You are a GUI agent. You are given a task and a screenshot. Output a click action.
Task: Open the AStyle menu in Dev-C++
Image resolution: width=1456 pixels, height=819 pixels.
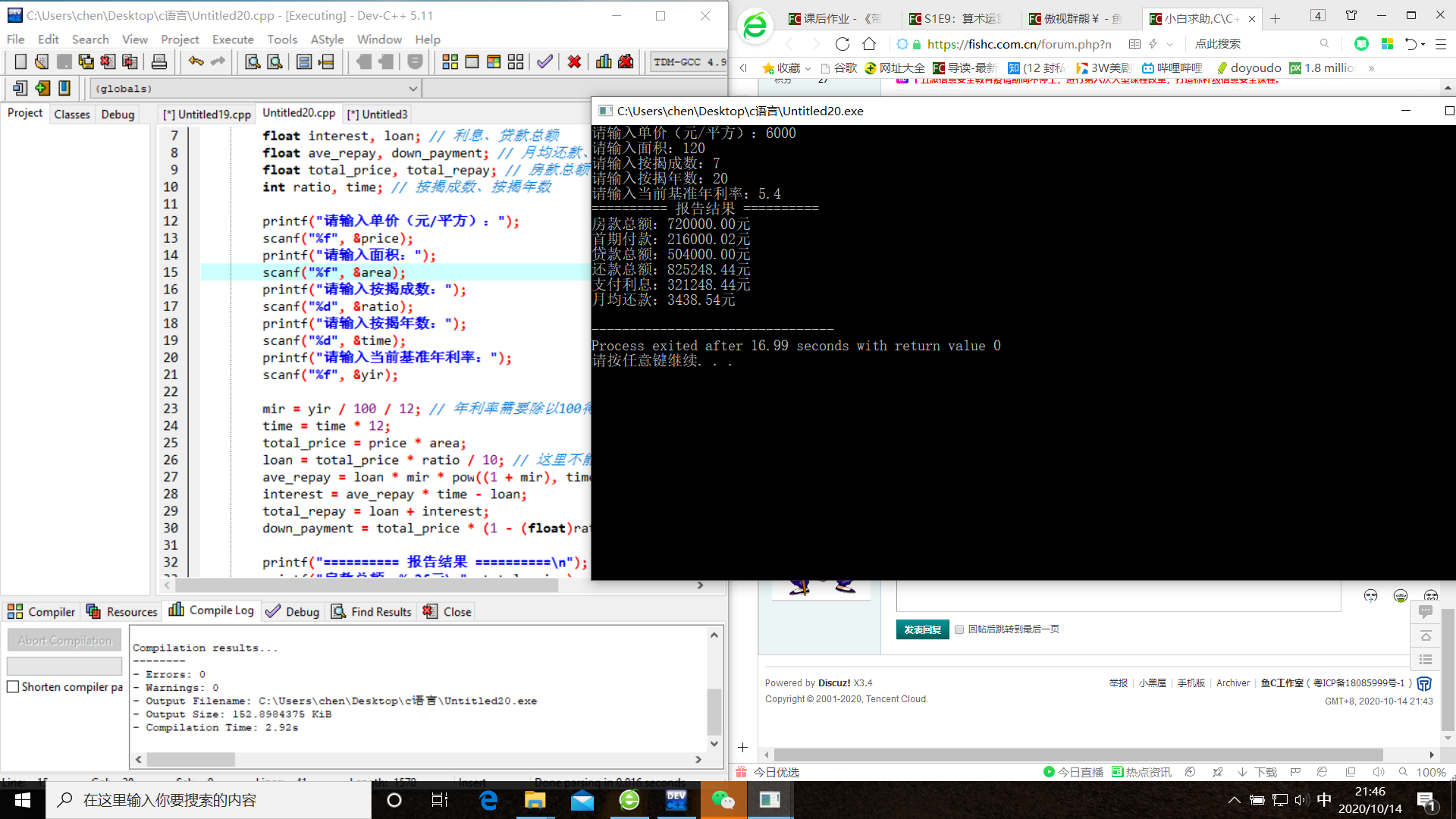(x=327, y=39)
